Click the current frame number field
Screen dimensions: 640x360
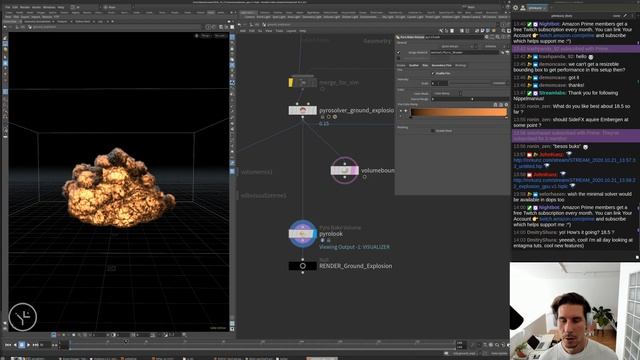coord(44,345)
